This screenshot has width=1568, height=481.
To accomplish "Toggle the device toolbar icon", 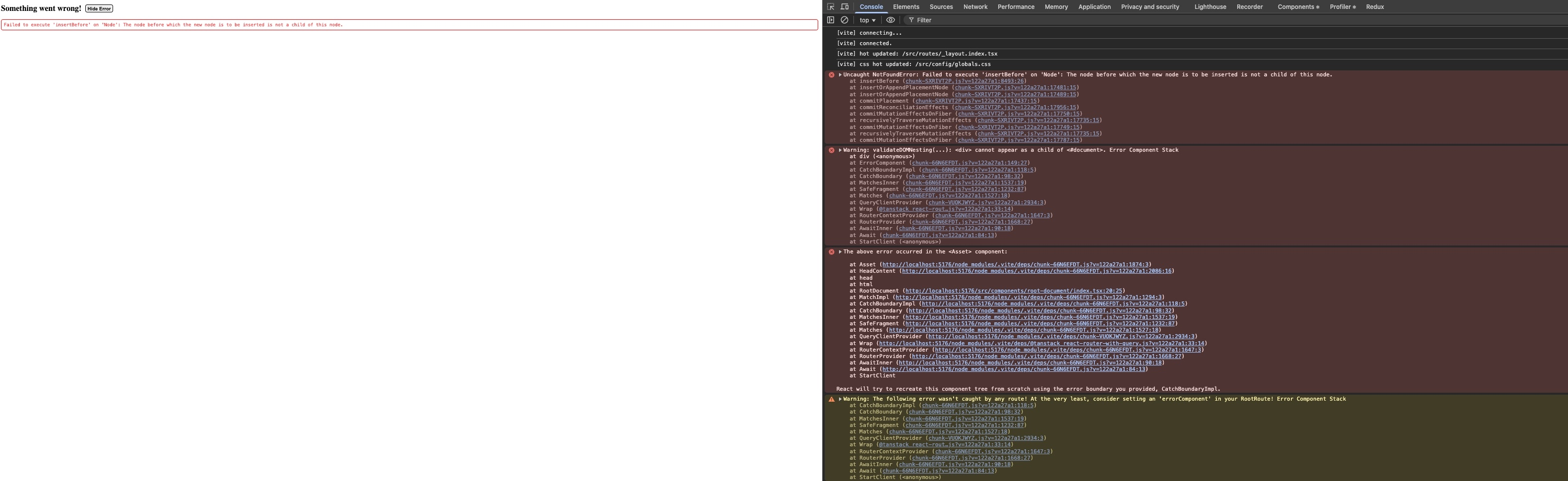I will point(845,7).
